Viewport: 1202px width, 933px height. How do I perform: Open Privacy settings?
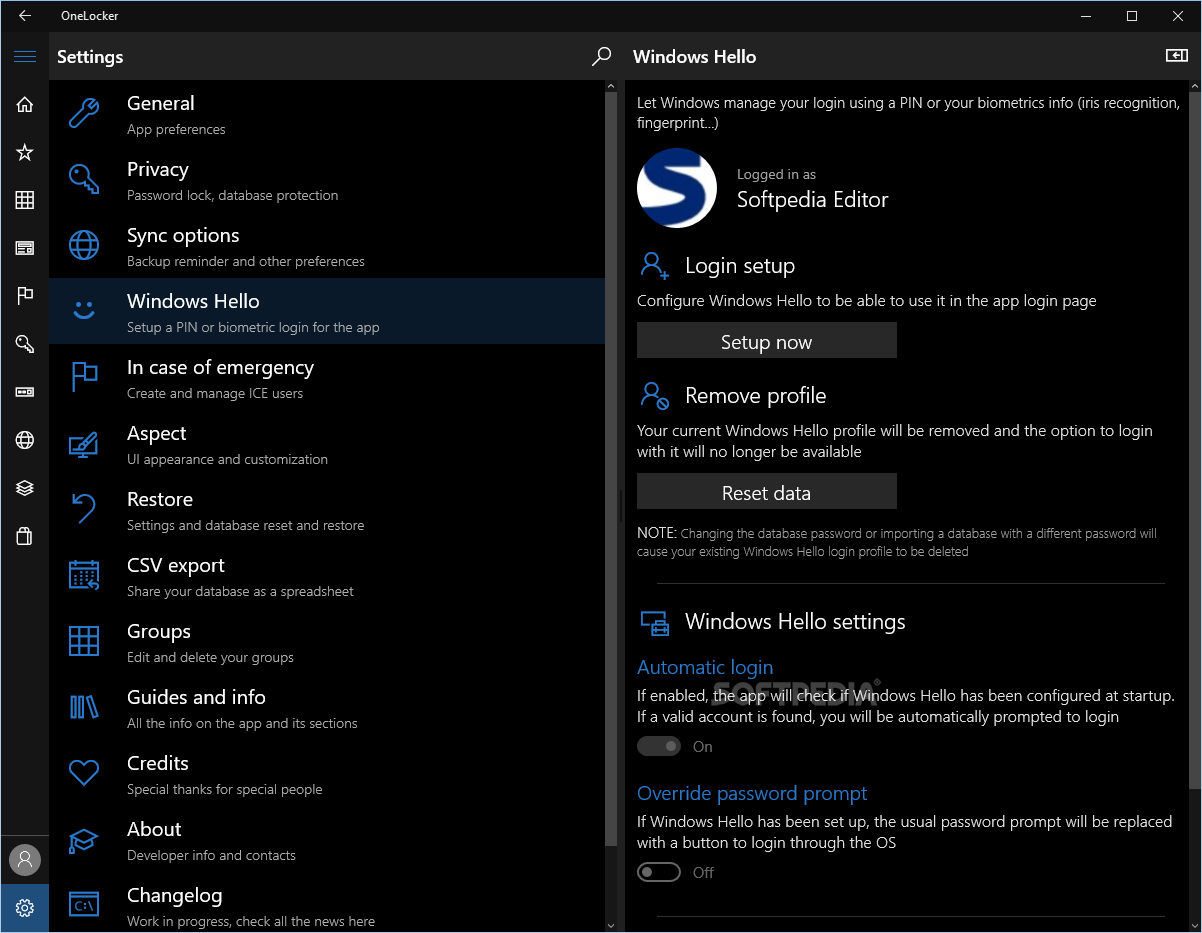(327, 179)
